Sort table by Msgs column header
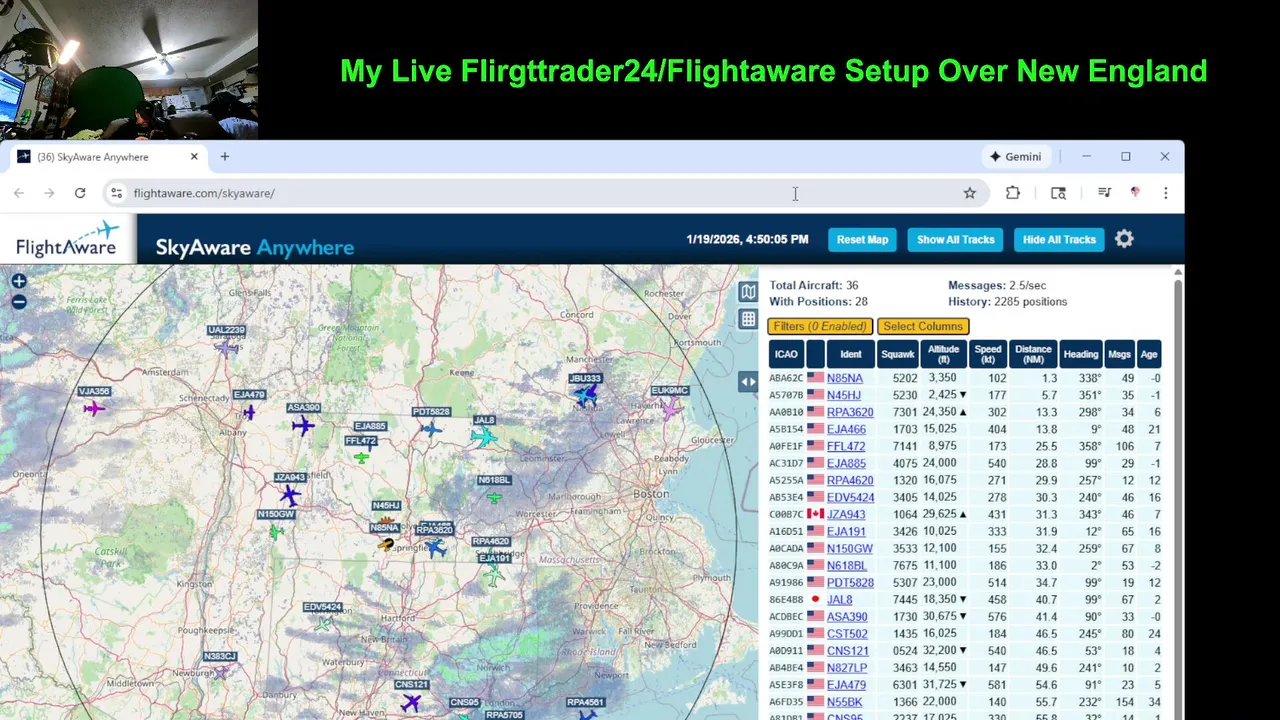 [x=1120, y=354]
